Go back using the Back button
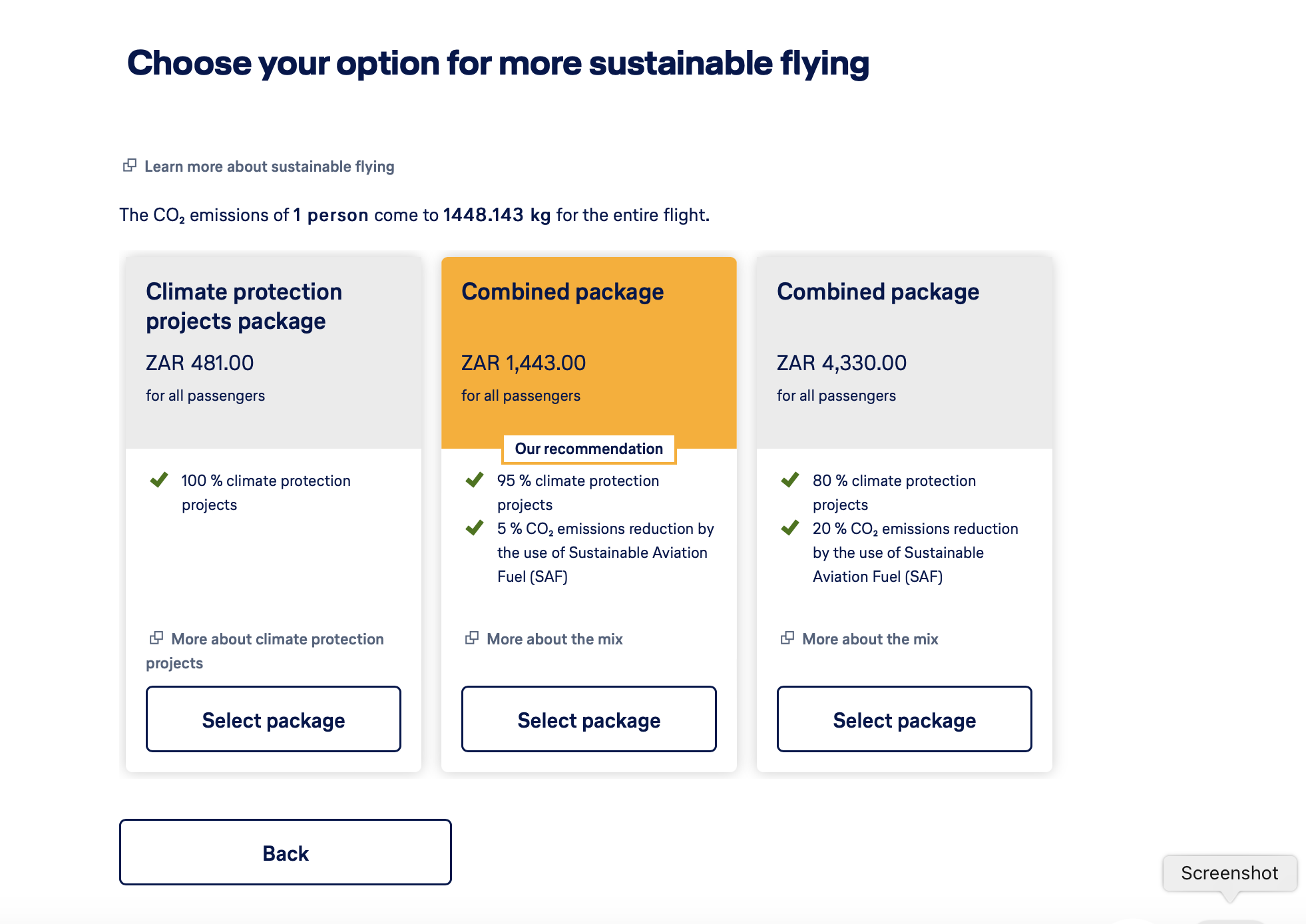This screenshot has width=1306, height=924. [286, 852]
